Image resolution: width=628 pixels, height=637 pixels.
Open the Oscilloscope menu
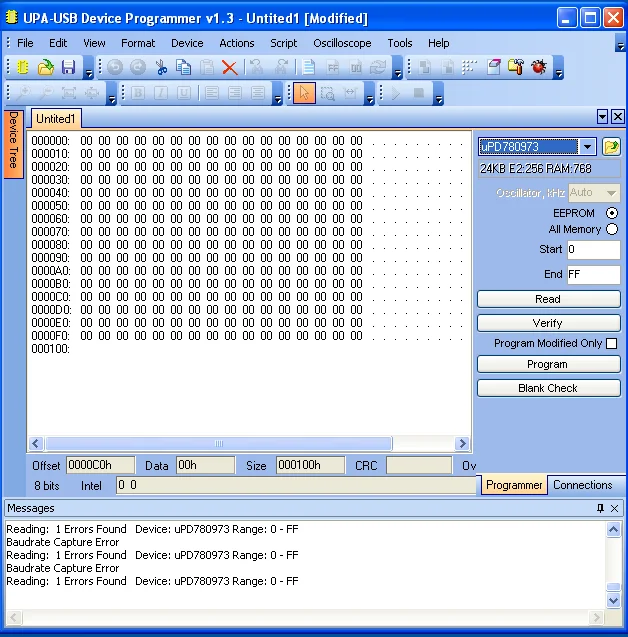pyautogui.click(x=342, y=43)
